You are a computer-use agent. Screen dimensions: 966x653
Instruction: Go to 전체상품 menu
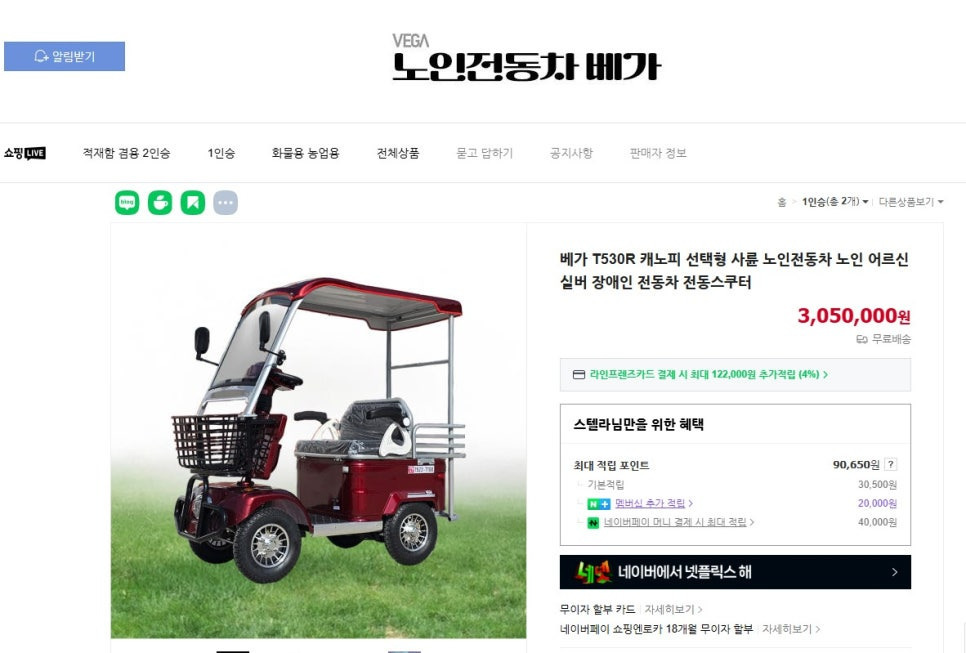click(x=398, y=153)
